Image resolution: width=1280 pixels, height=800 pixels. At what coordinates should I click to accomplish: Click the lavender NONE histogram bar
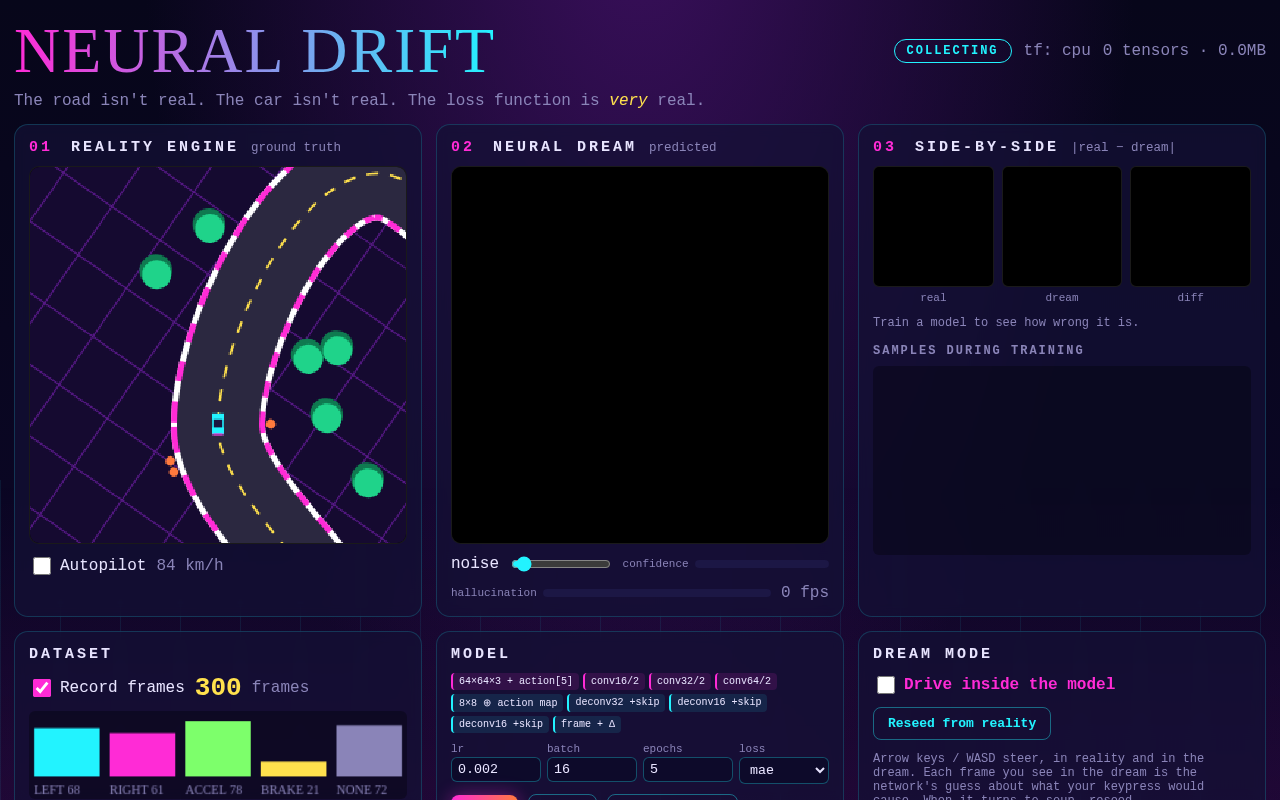point(369,751)
